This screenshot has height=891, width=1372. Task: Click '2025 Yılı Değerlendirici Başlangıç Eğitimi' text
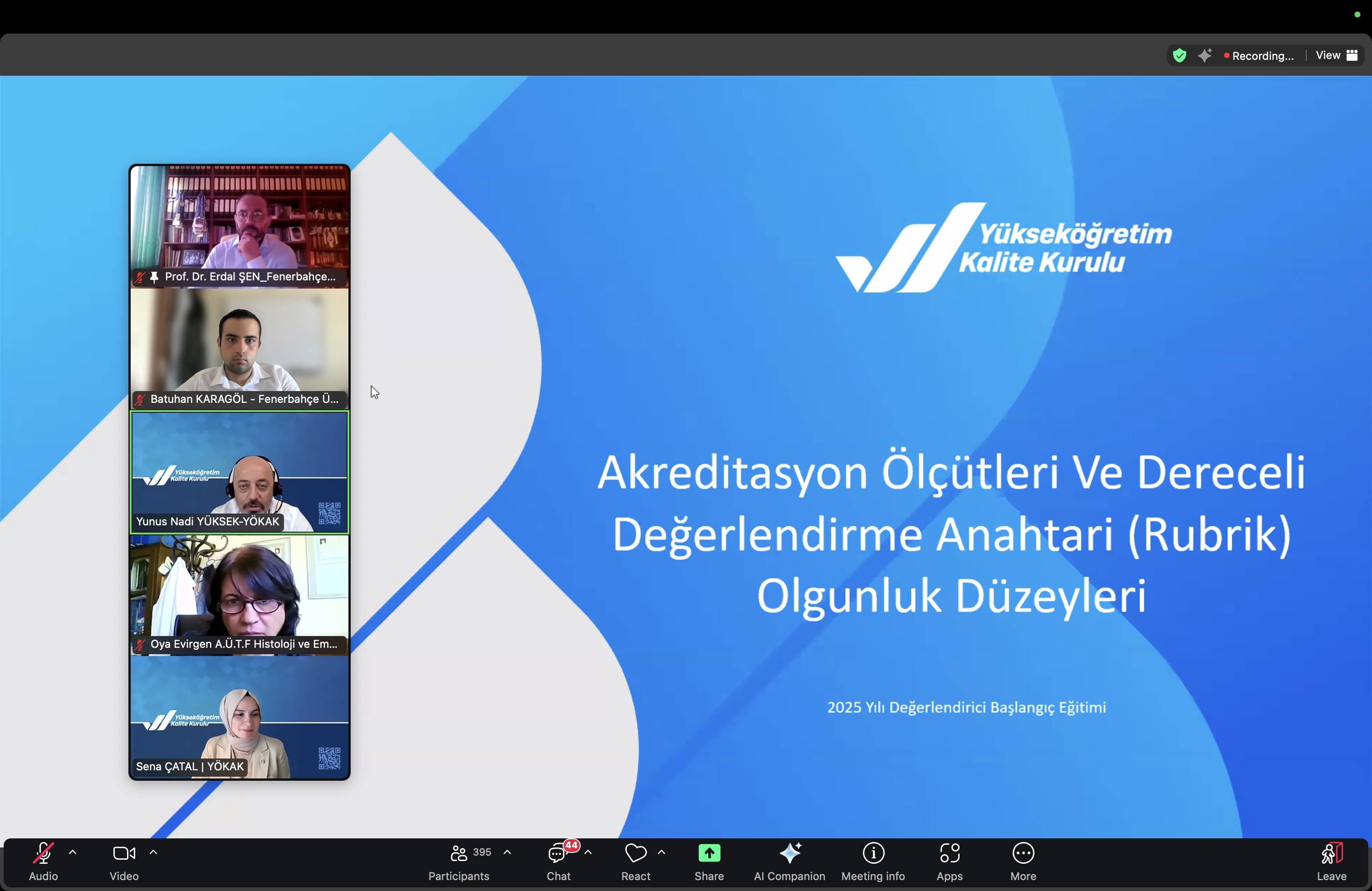click(967, 707)
